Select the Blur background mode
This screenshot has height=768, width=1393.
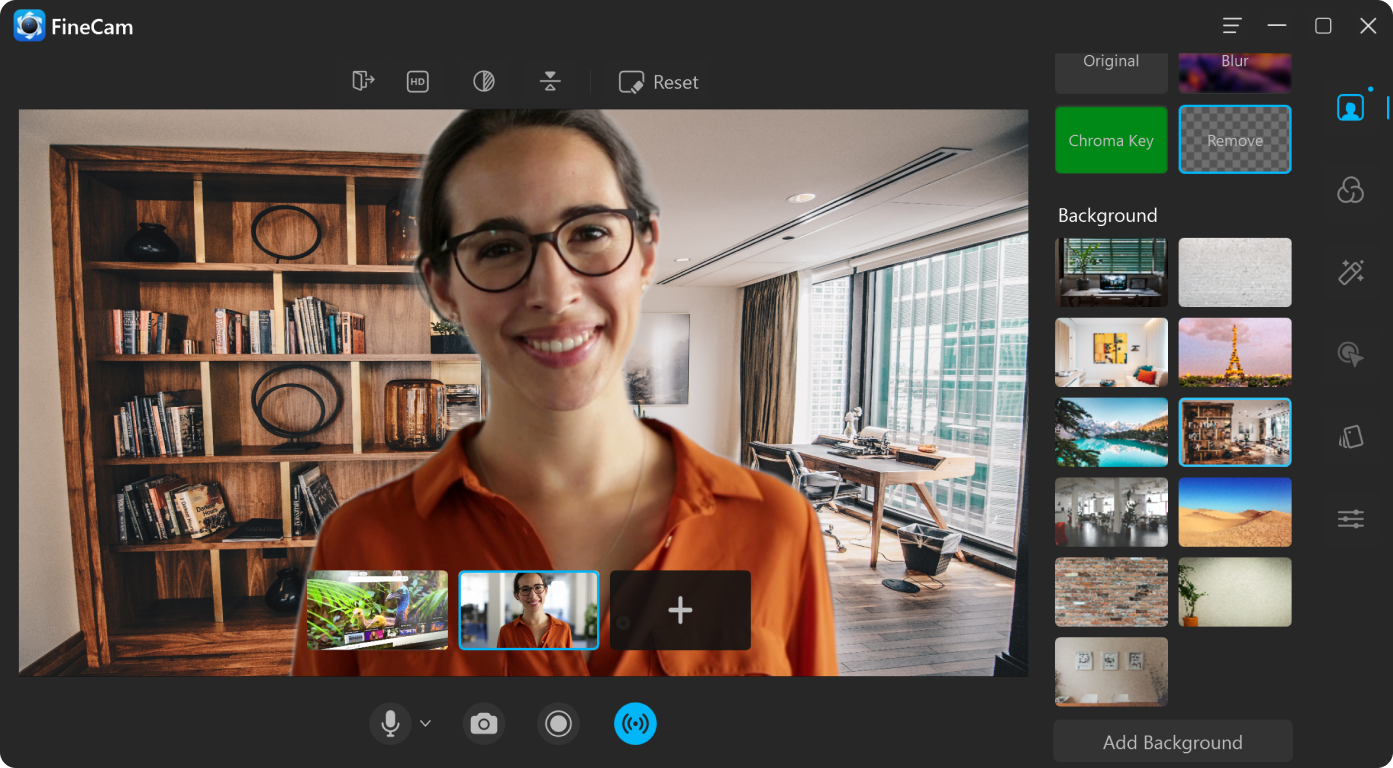click(1235, 72)
